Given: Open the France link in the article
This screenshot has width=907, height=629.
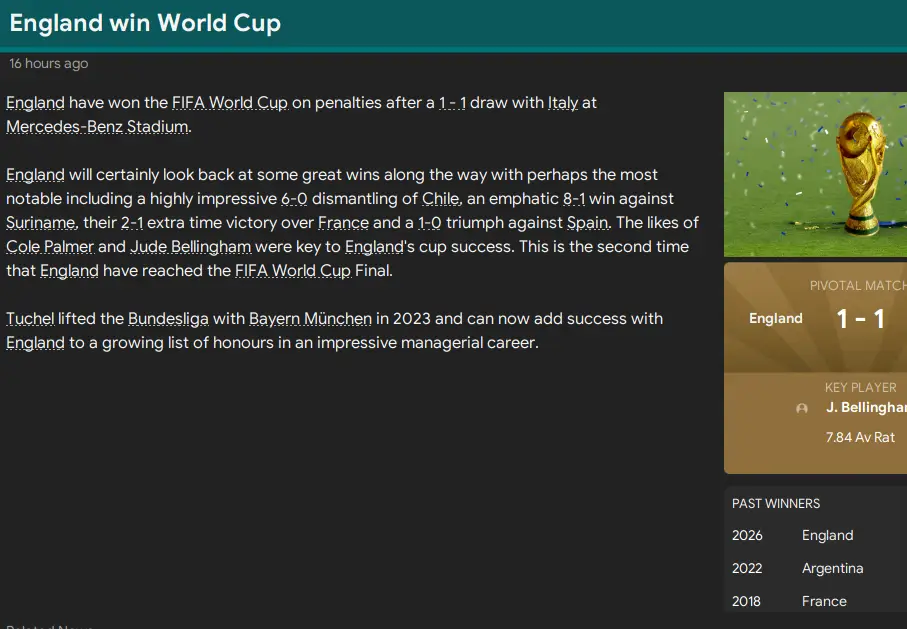Looking at the screenshot, I should pos(344,222).
